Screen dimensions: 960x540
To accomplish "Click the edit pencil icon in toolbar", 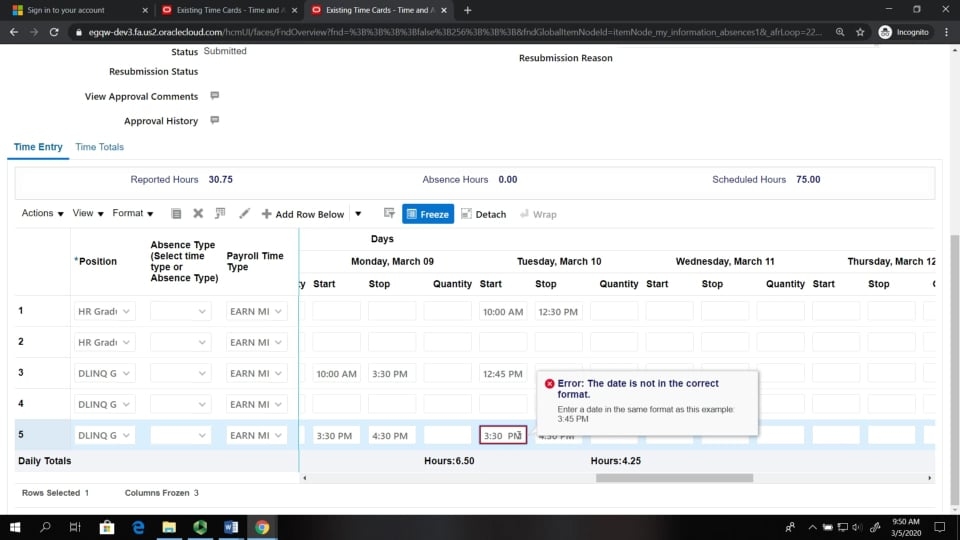I will point(244,213).
